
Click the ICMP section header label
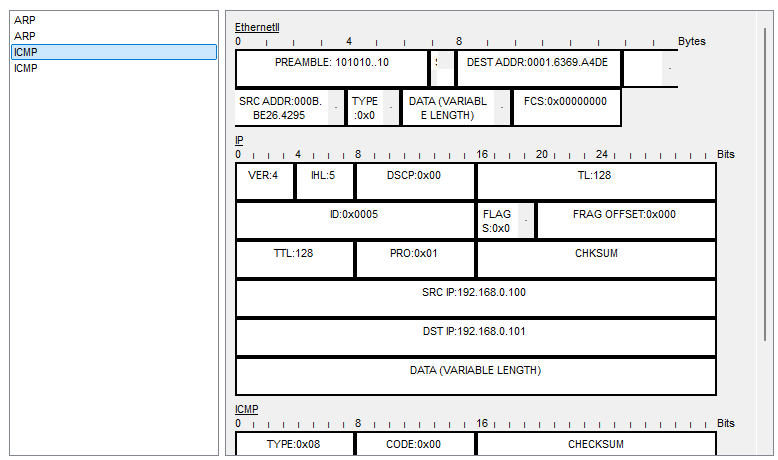coord(246,409)
